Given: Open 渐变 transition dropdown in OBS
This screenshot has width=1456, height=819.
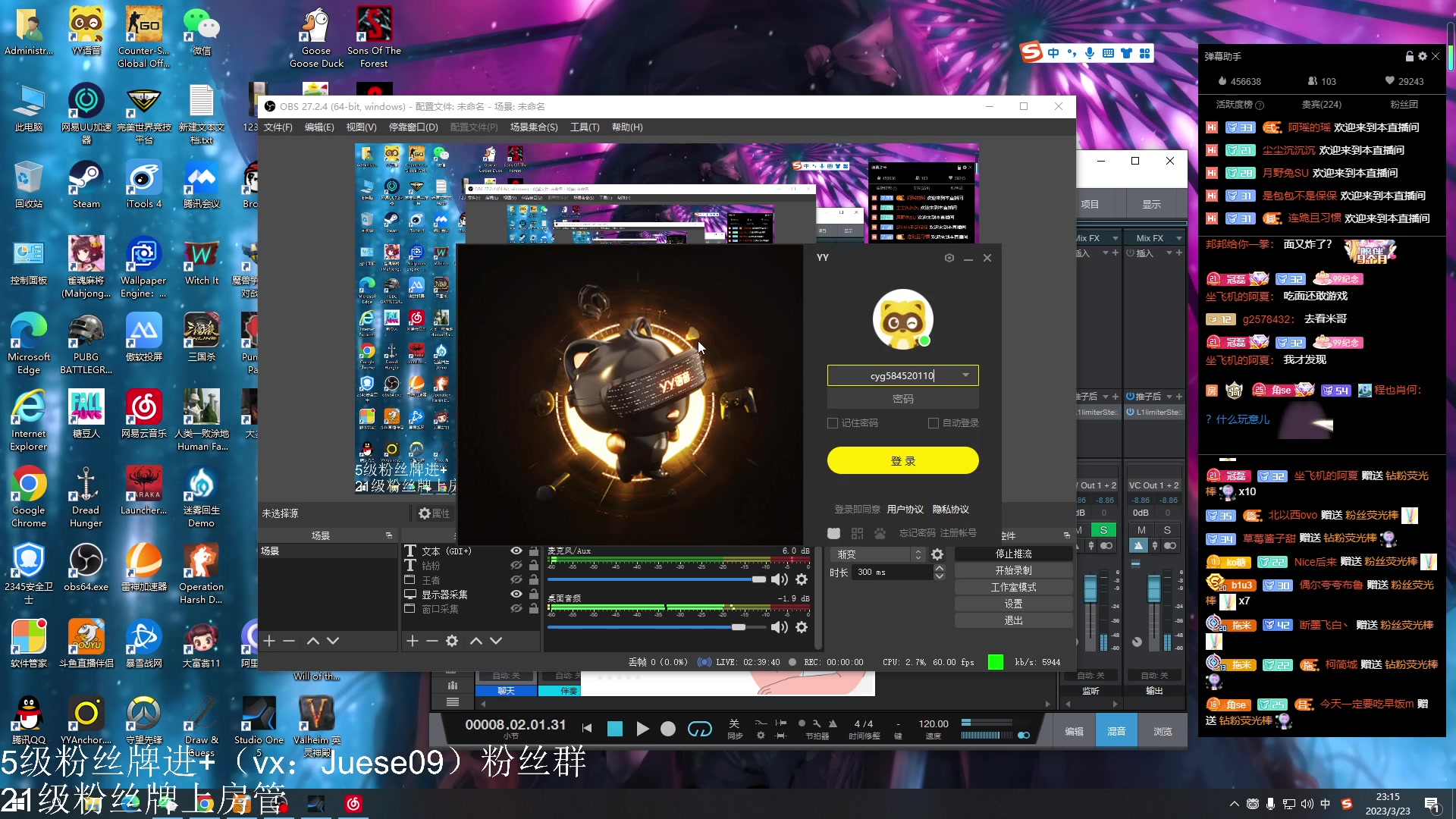Looking at the screenshot, I should point(877,554).
